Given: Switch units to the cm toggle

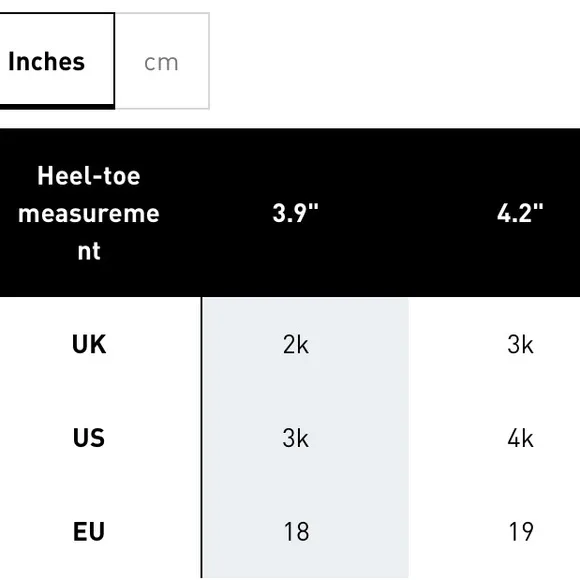Looking at the screenshot, I should coord(162,61).
